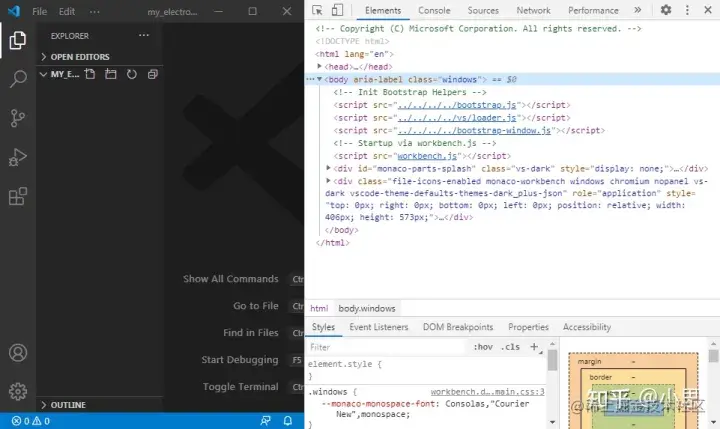Screen dimensions: 720x429
Task: Open the Extensions view
Action: point(17,197)
